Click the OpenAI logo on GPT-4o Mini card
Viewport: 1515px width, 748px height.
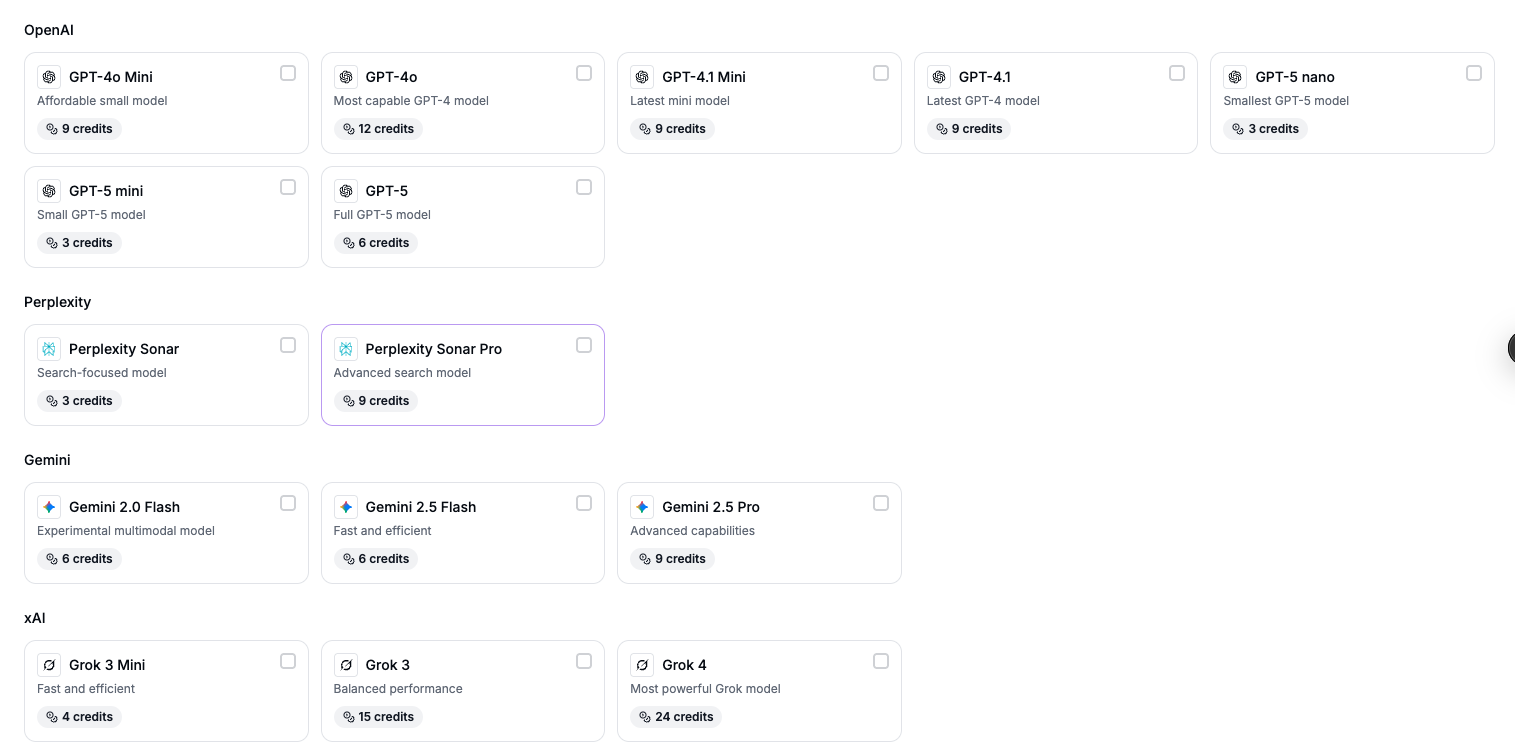click(49, 77)
